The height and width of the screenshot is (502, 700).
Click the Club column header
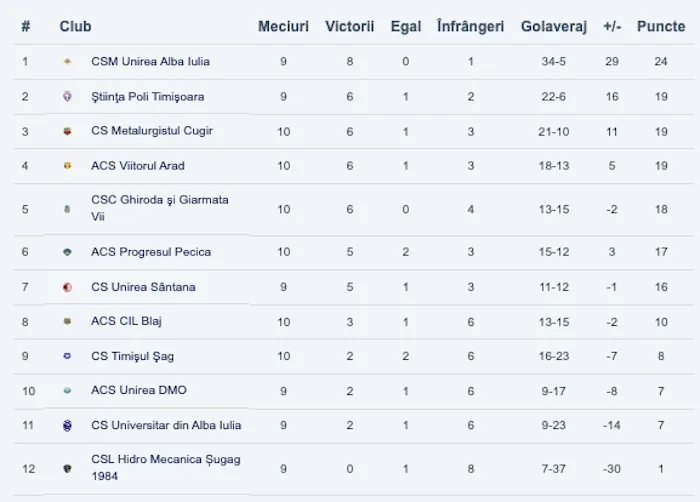click(75, 26)
